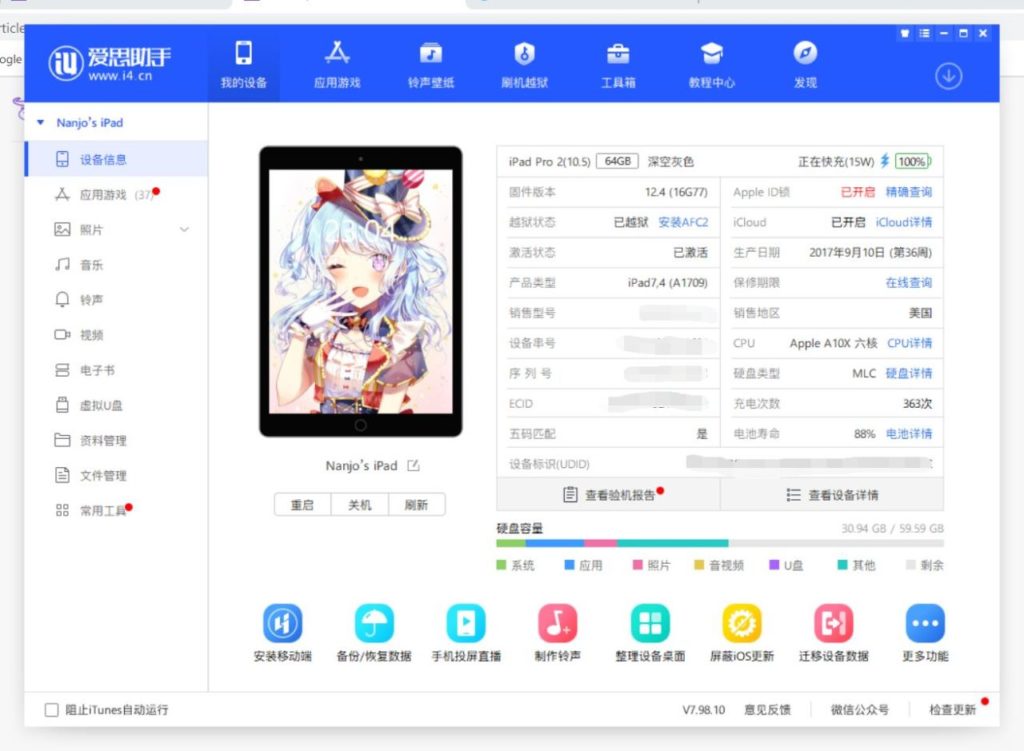Open the 制作铃声 ringtone maker icon
1024x751 pixels.
point(558,624)
